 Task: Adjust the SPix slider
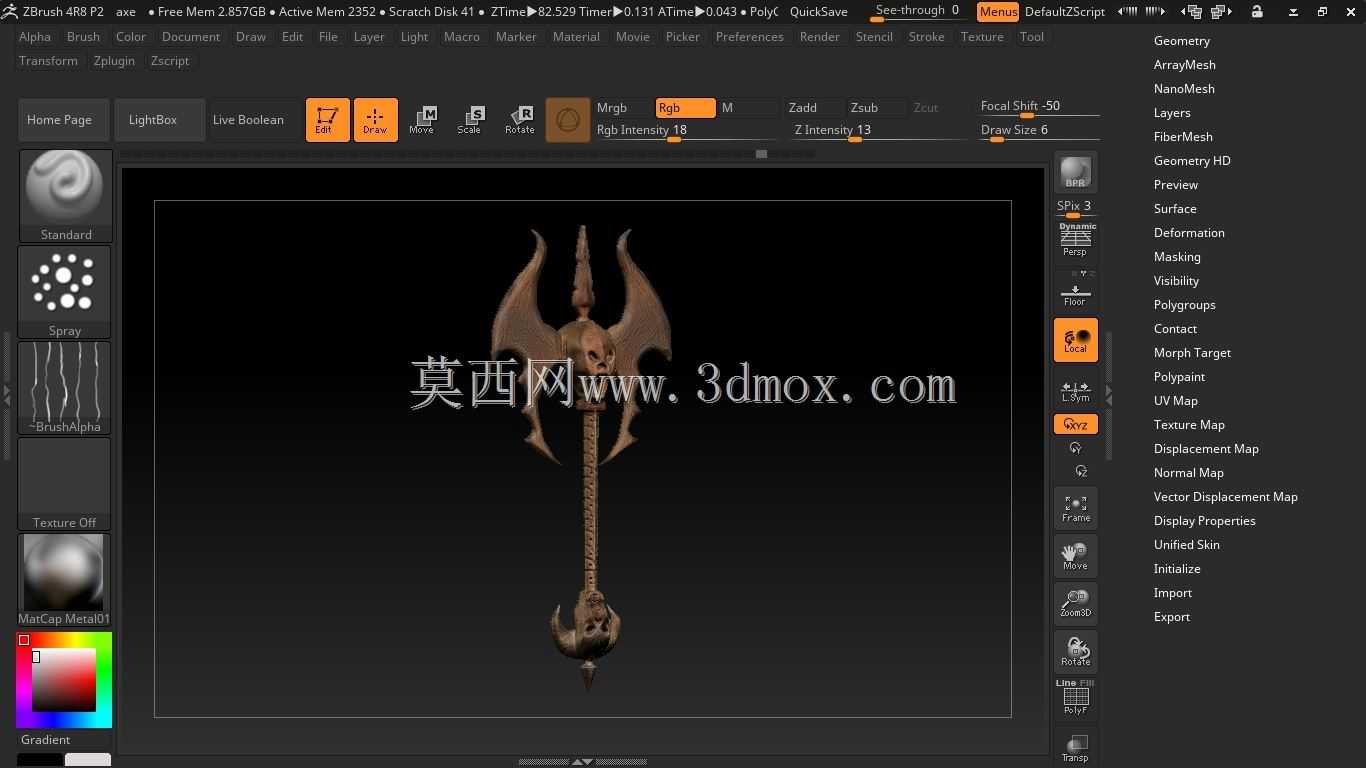click(1076, 207)
